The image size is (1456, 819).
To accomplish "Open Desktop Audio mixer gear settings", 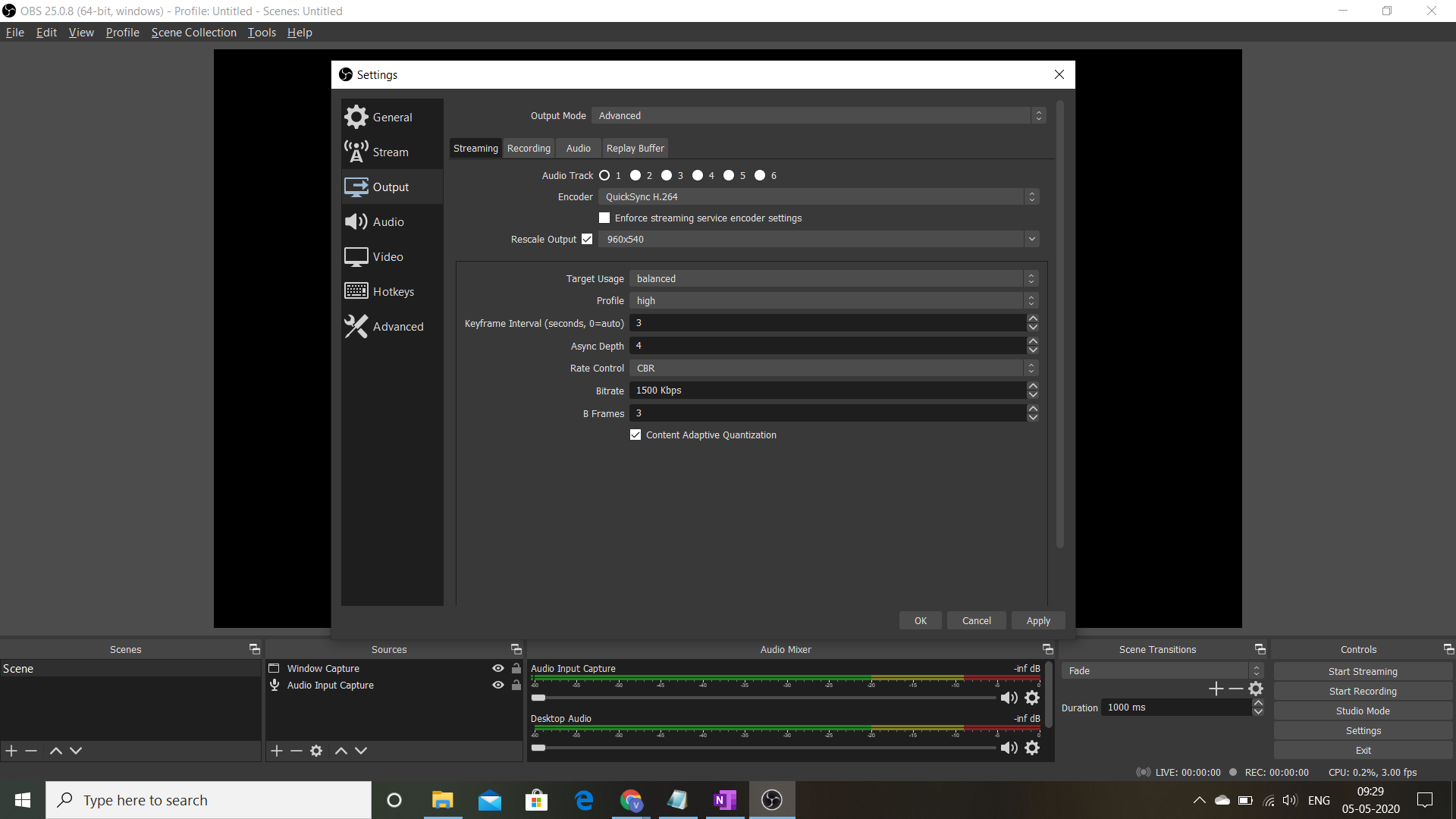I will pos(1032,748).
